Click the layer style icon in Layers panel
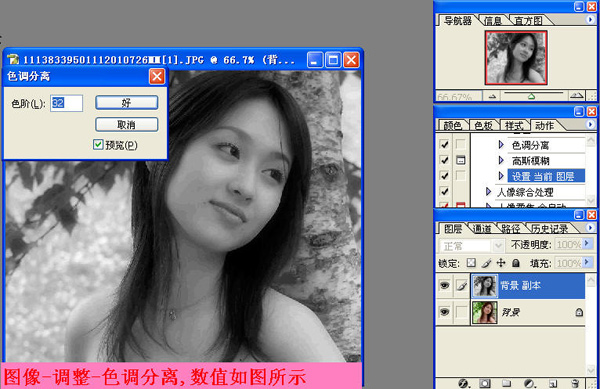Image resolution: width=600 pixels, height=389 pixels. coord(464,383)
